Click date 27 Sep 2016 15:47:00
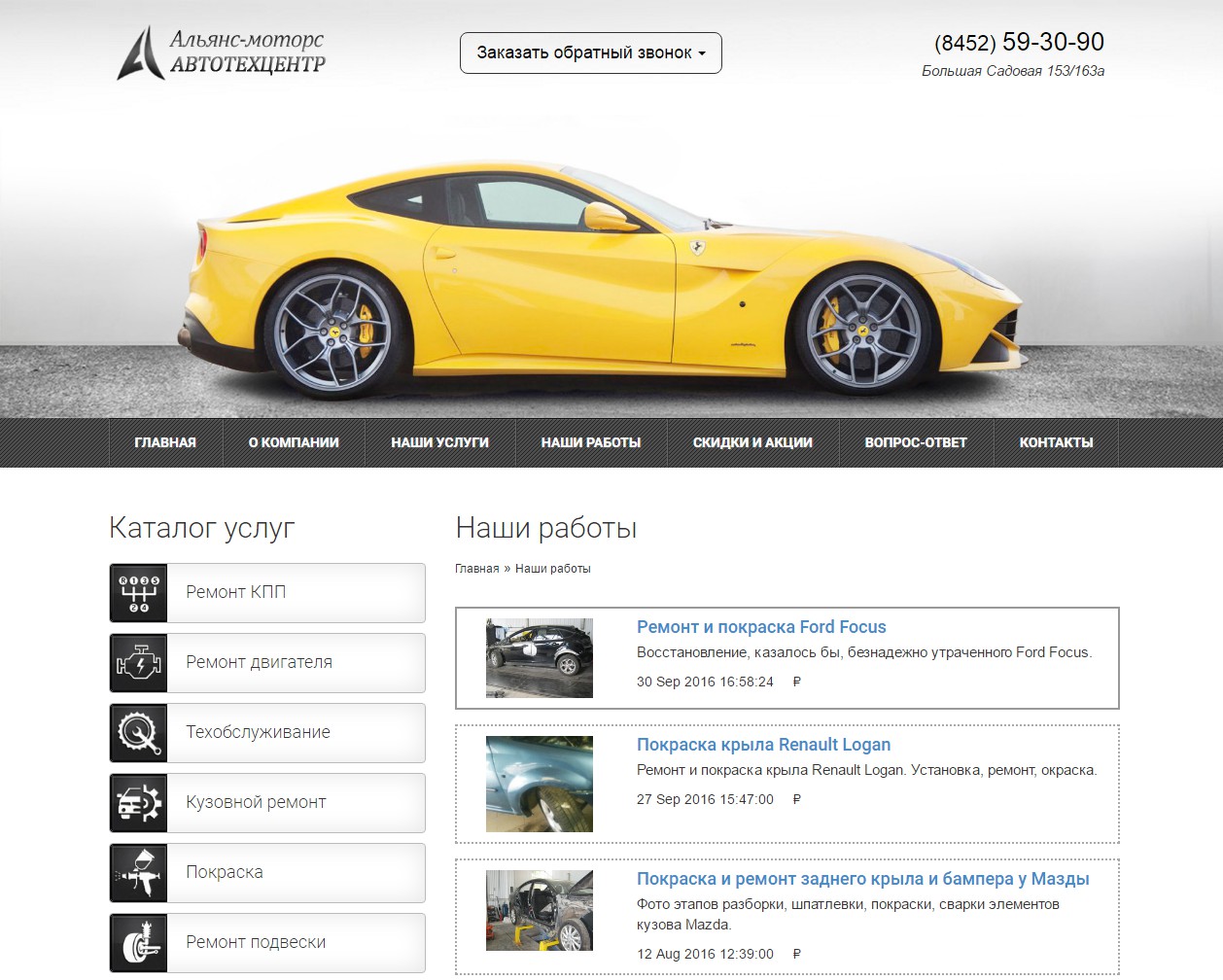Screen dimensions: 1223x980 [x=705, y=799]
